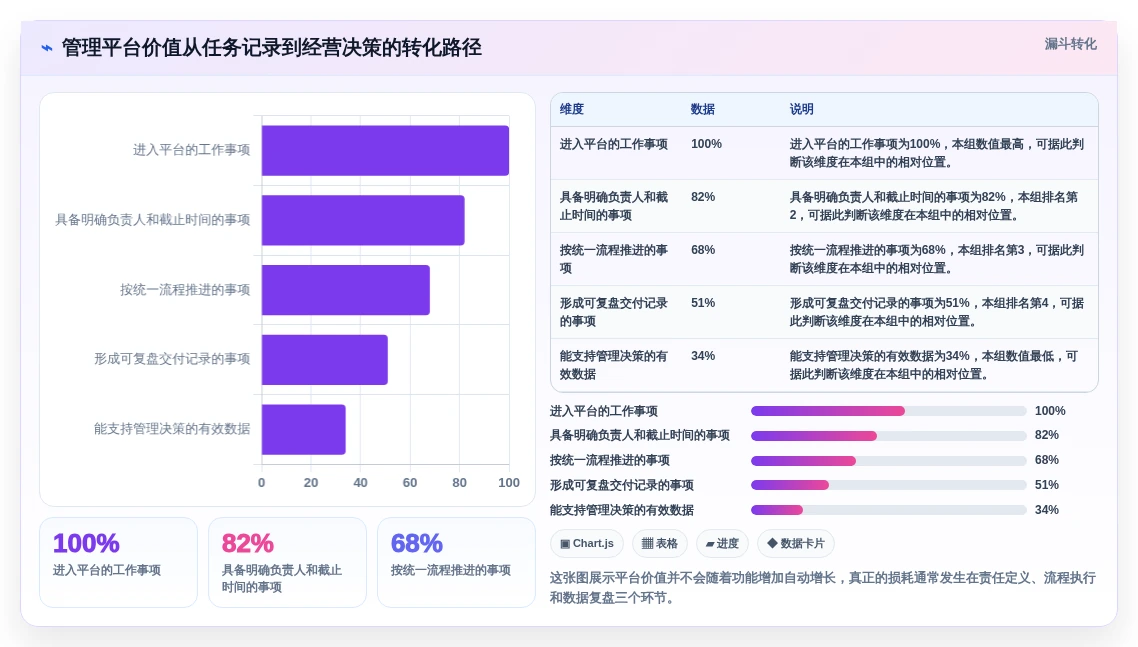Click the summary paragraph starting 这张图展示

click(822, 587)
